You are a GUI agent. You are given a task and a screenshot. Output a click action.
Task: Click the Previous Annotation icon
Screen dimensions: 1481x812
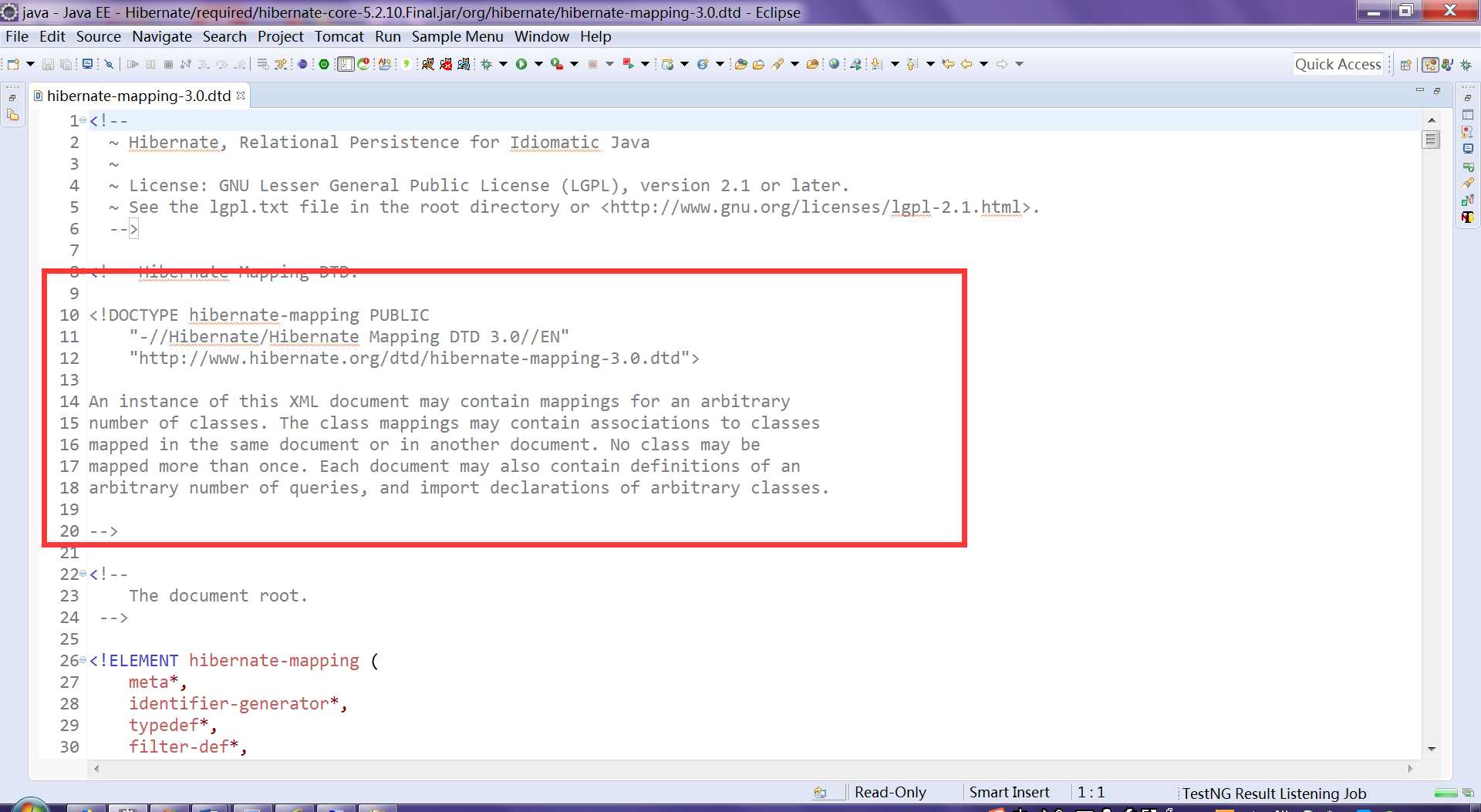pyautogui.click(x=913, y=64)
